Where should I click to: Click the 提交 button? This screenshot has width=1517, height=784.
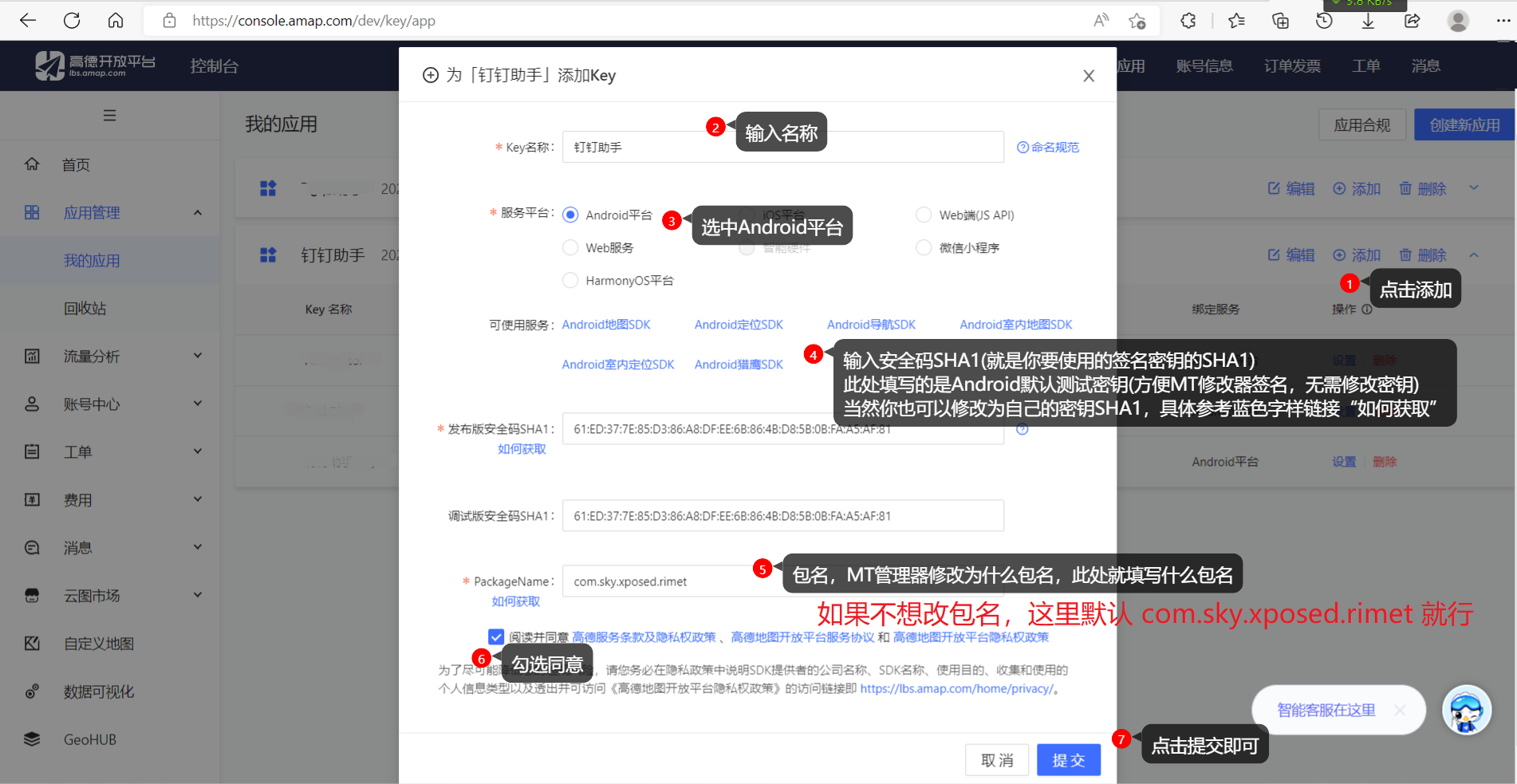click(1069, 760)
